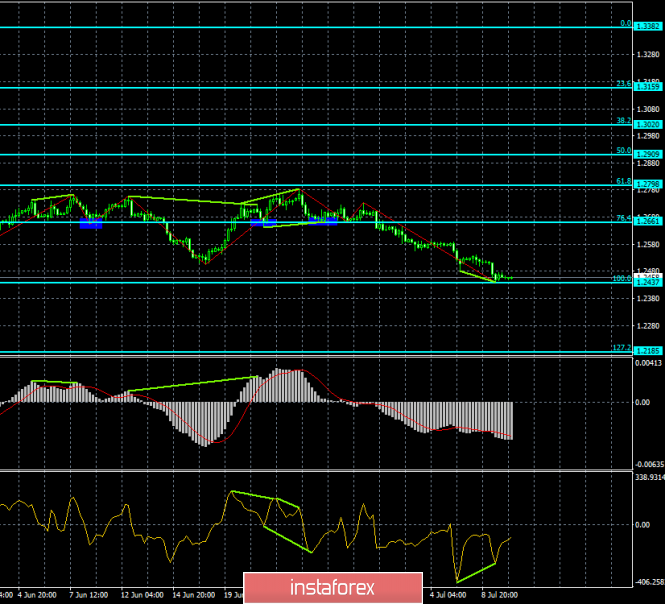Click the 1.2380 price axis label
Image resolution: width=665 pixels, height=604 pixels.
pyautogui.click(x=649, y=299)
